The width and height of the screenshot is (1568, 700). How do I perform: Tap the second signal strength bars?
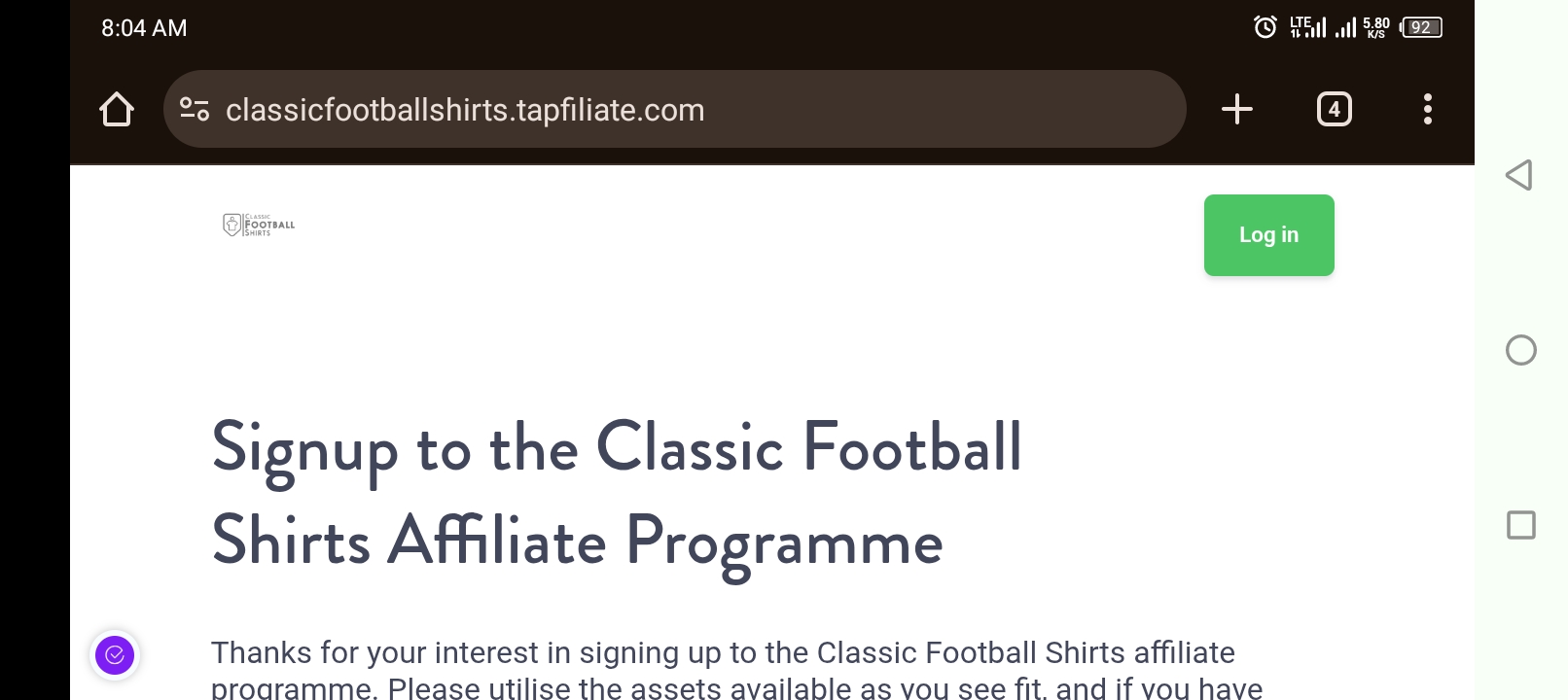1345,27
